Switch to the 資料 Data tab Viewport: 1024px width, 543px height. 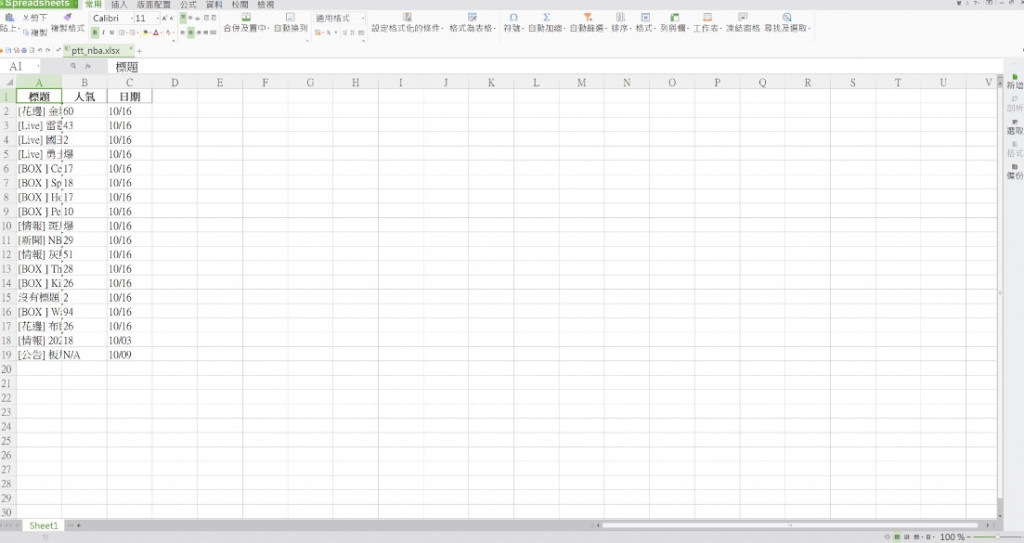point(214,5)
